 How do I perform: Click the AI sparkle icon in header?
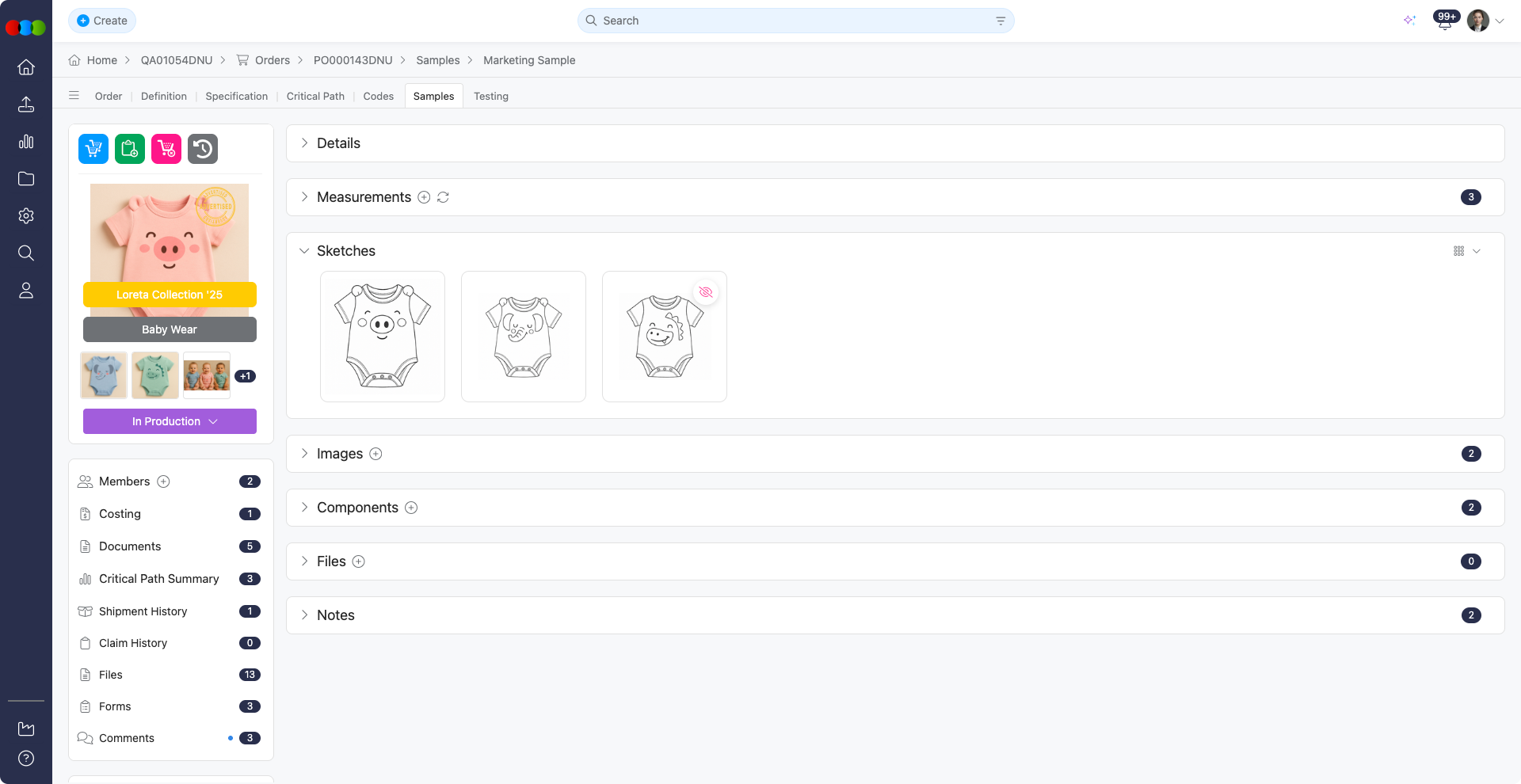[x=1409, y=21]
